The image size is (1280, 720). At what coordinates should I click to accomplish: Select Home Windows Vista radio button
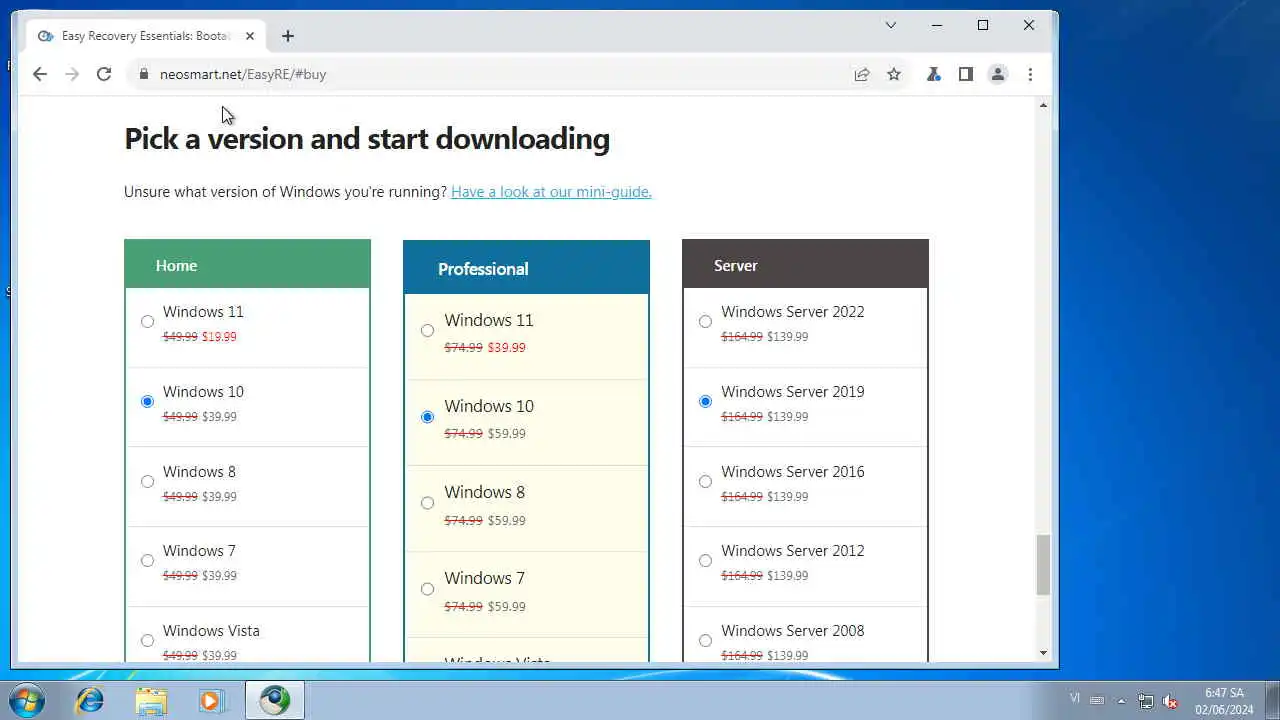click(x=148, y=640)
